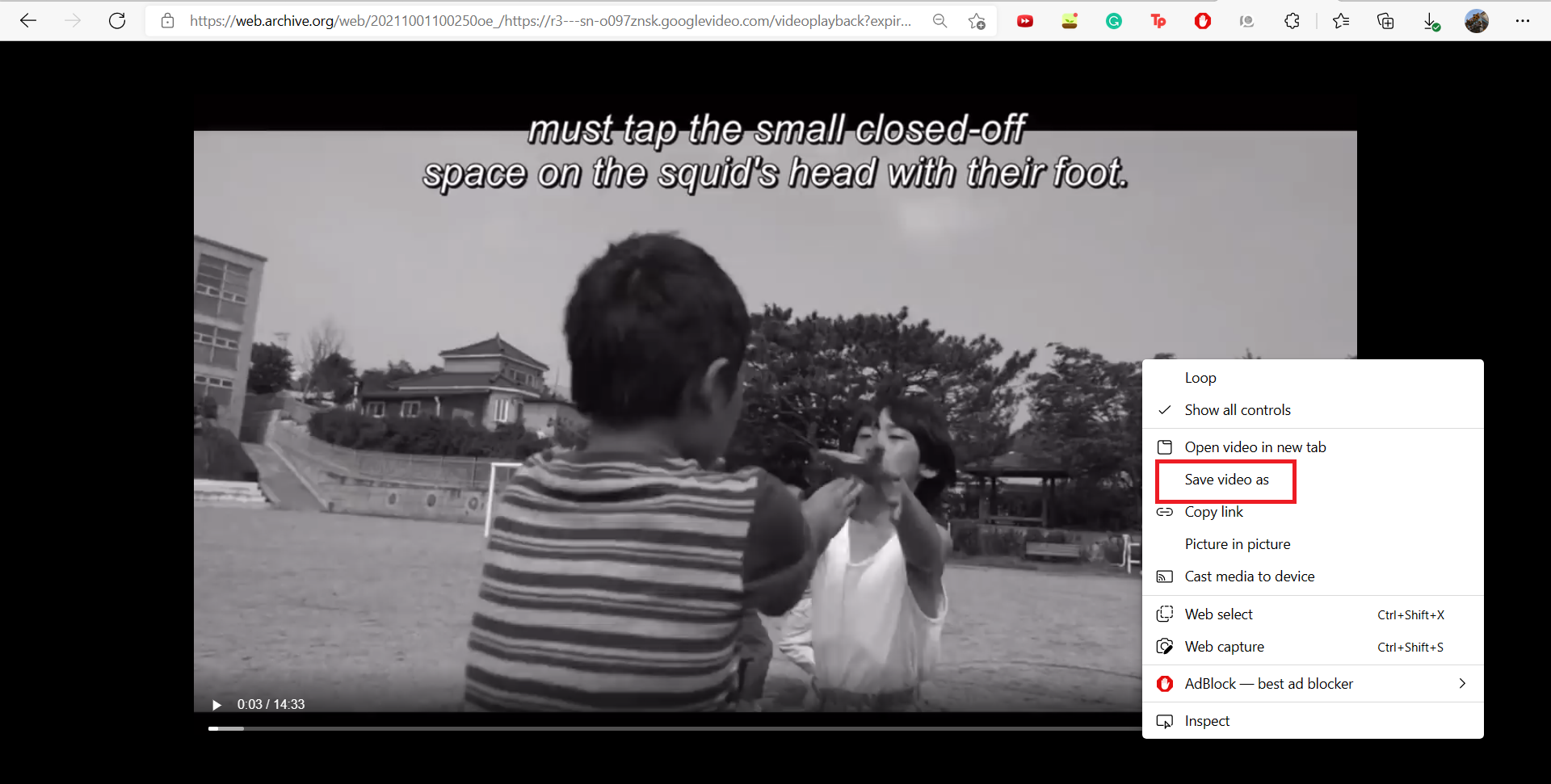This screenshot has width=1551, height=784.
Task: View site information lock icon
Action: pyautogui.click(x=167, y=21)
